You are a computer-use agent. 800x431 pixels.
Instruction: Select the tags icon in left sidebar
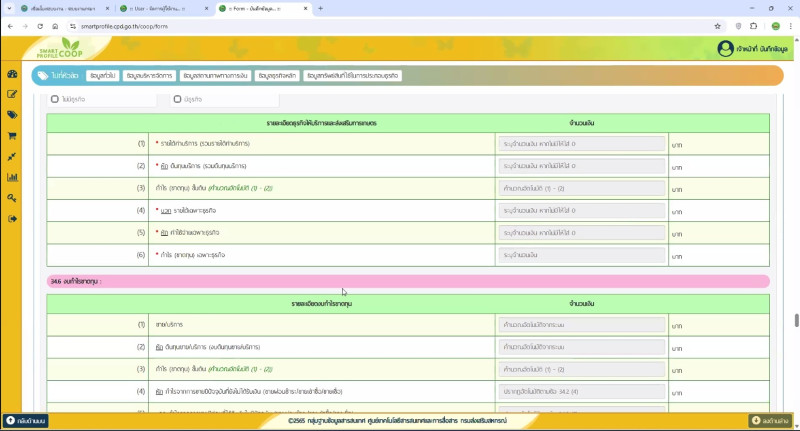12,116
